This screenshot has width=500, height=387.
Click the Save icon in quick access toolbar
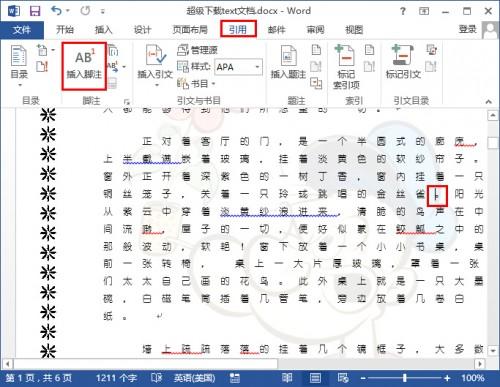tap(35, 11)
